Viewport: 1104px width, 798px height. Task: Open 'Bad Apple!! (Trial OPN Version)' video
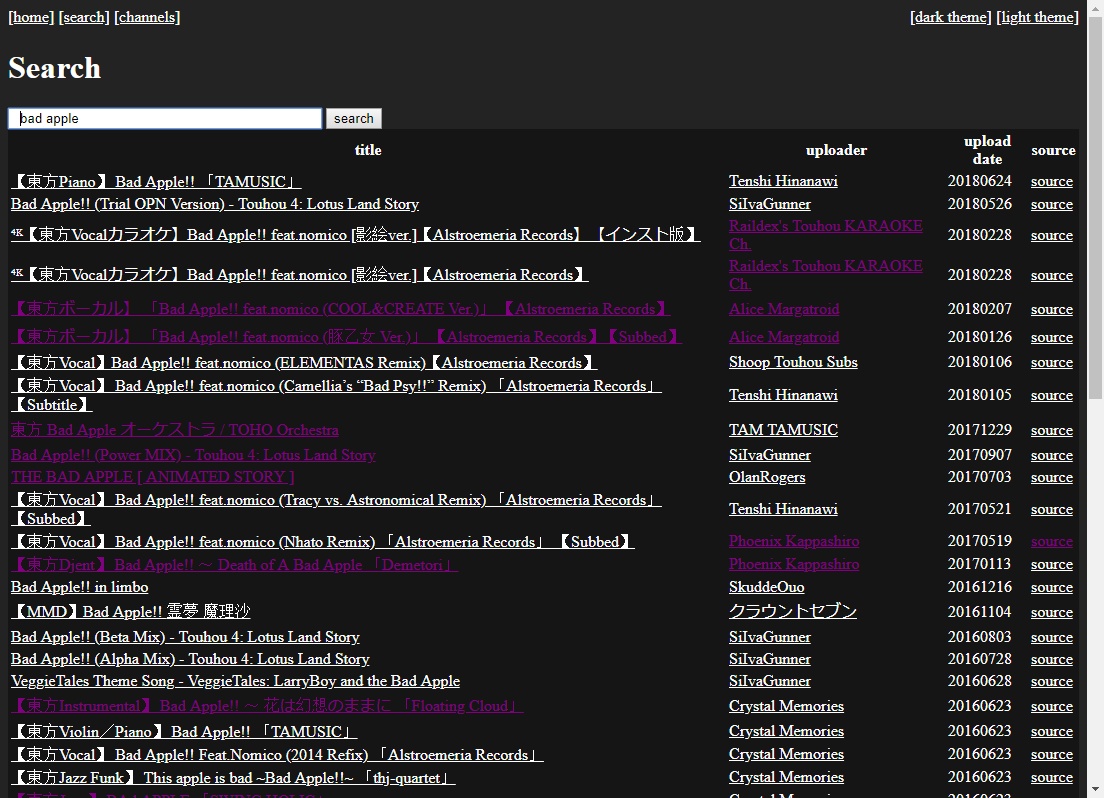point(215,204)
